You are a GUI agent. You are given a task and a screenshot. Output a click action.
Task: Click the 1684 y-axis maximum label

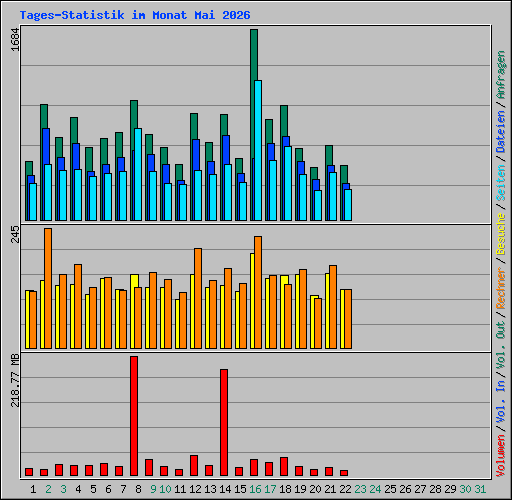click(15, 40)
